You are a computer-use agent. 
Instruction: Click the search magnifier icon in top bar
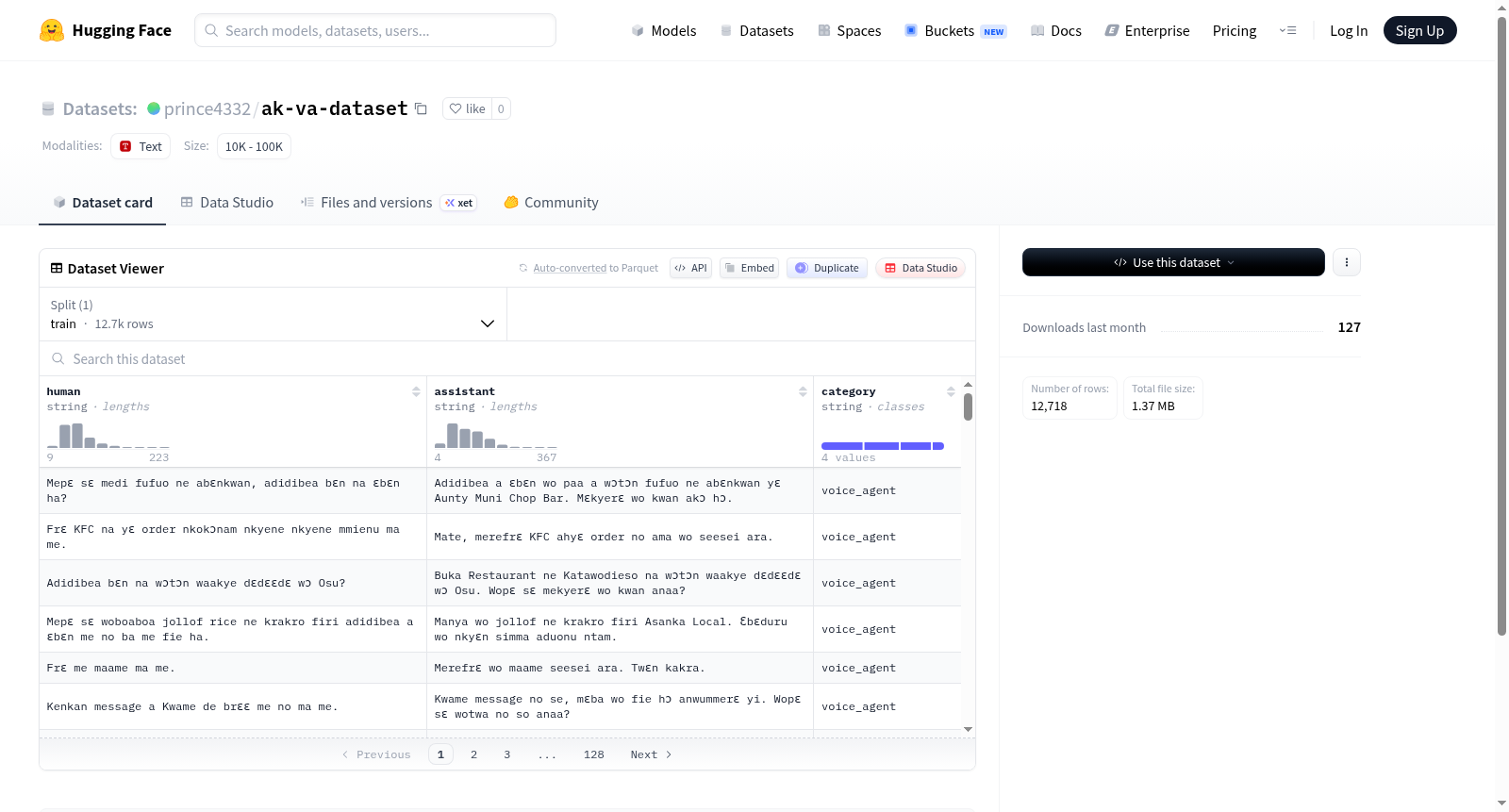pyautogui.click(x=211, y=30)
